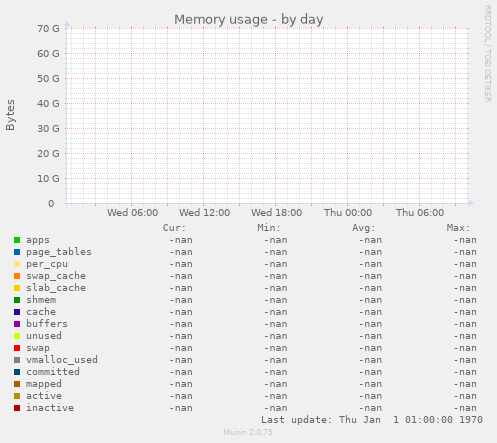Click the 'Thu 06:00' axis label
Viewport: 497px width, 443px height.
click(420, 213)
